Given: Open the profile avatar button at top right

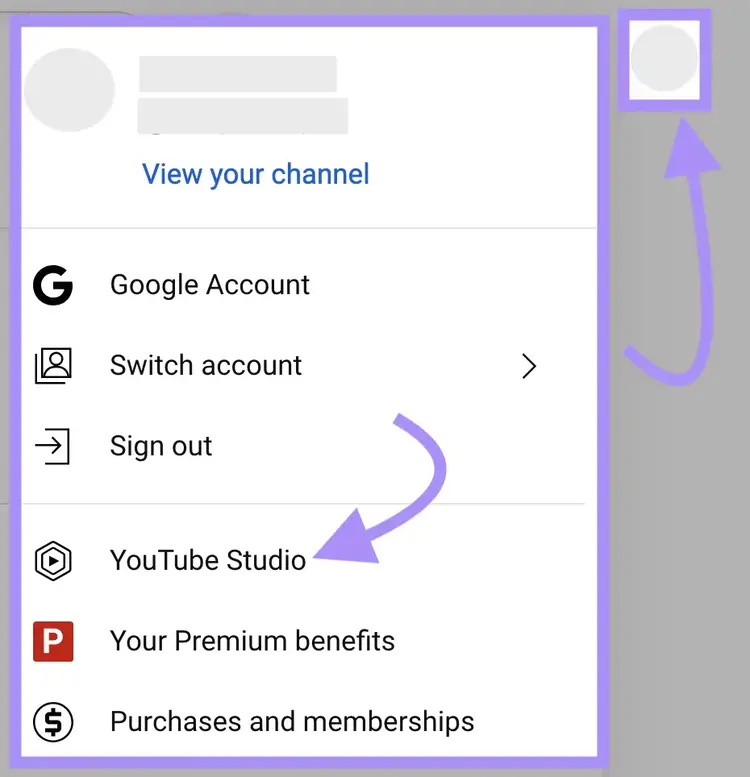Looking at the screenshot, I should point(664,59).
